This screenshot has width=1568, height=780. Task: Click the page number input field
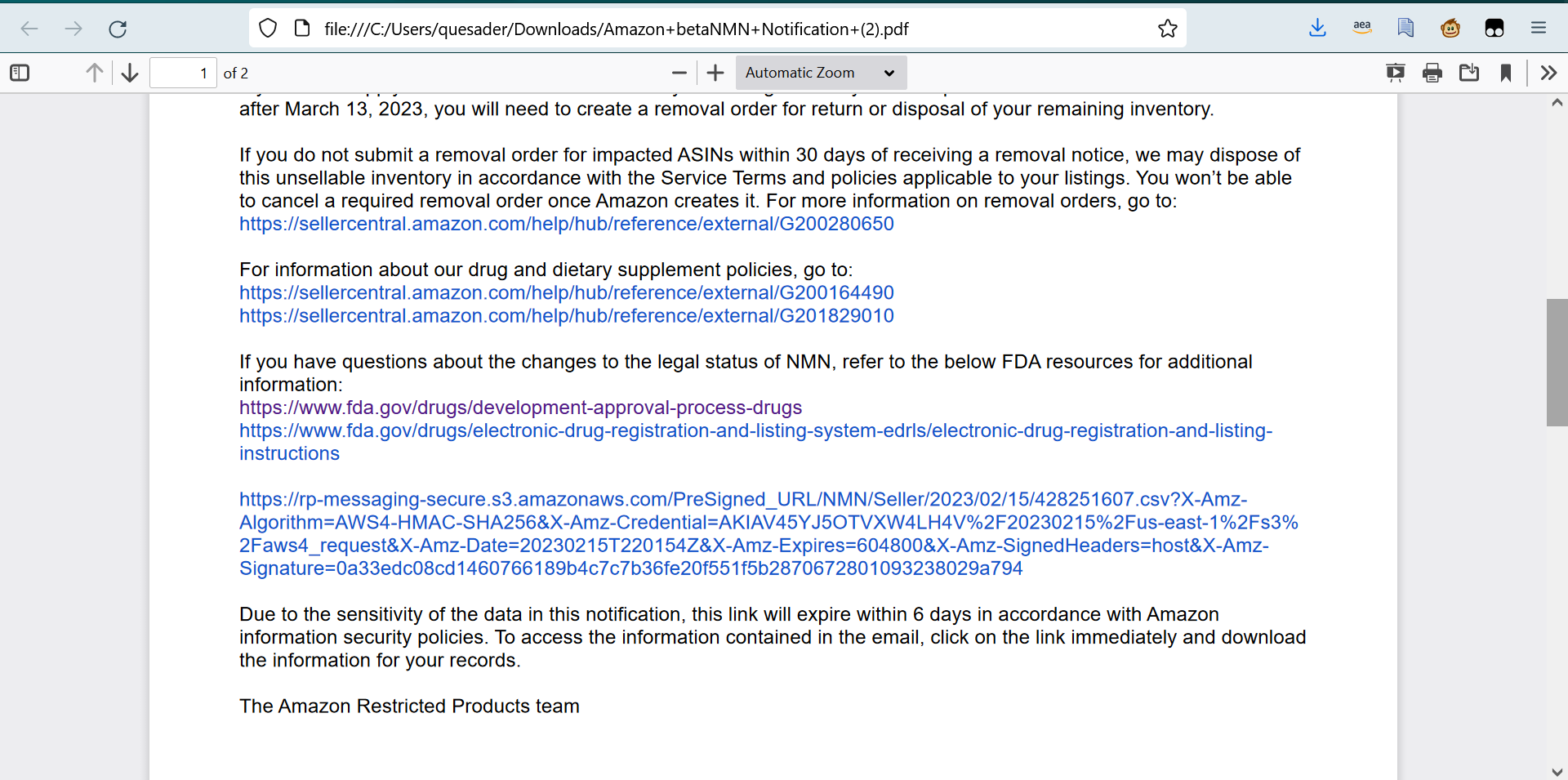click(184, 73)
